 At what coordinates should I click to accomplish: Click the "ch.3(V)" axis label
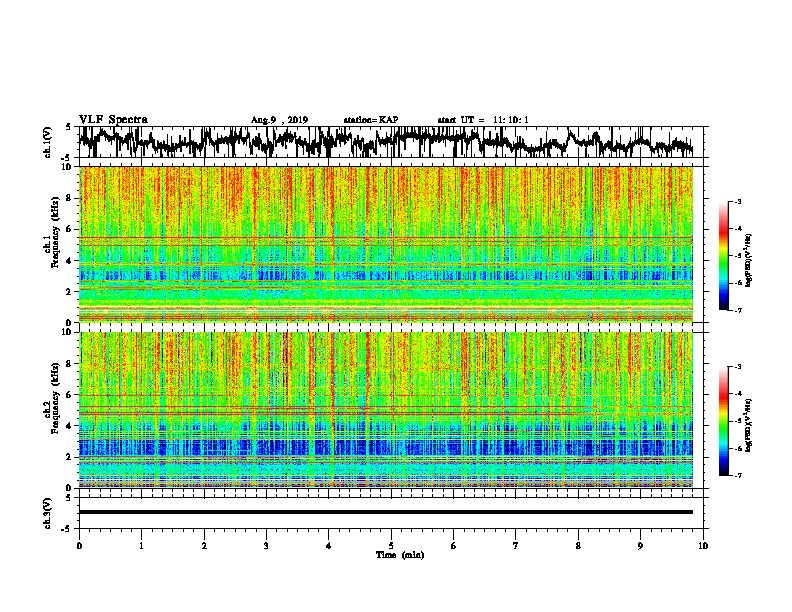[x=48, y=514]
